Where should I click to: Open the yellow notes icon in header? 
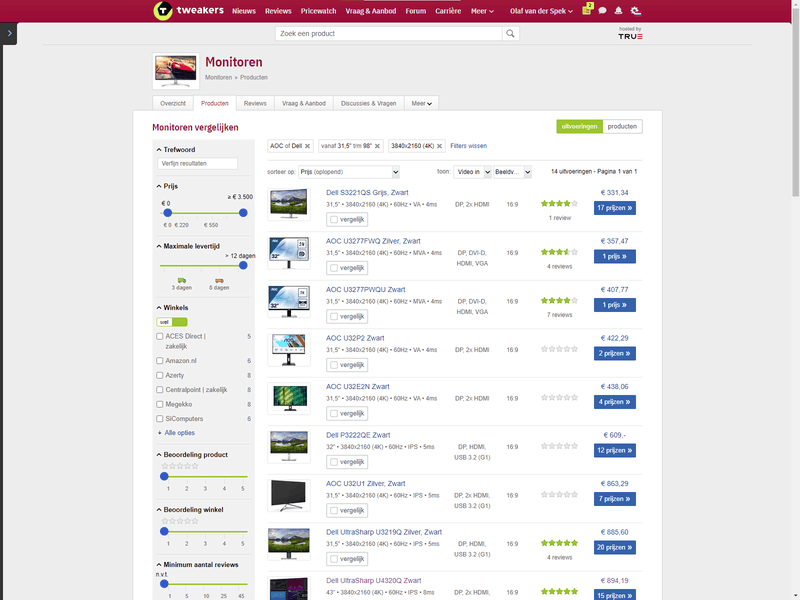point(587,10)
